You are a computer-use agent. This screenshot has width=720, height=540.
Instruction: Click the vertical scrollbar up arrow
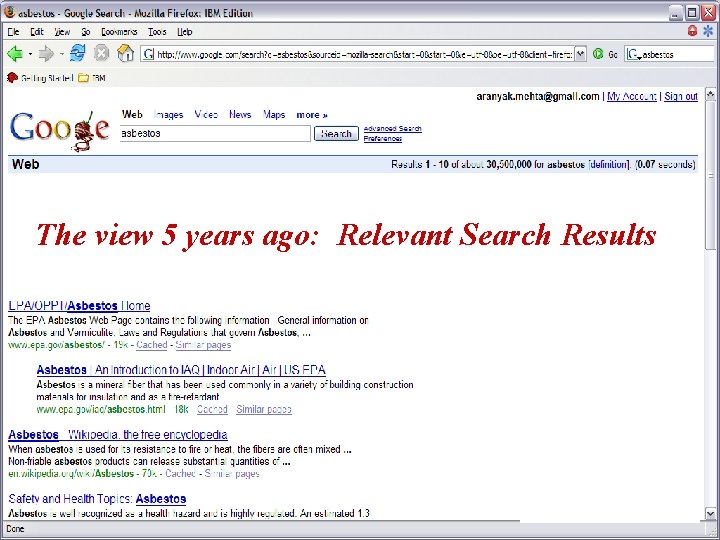coord(710,95)
